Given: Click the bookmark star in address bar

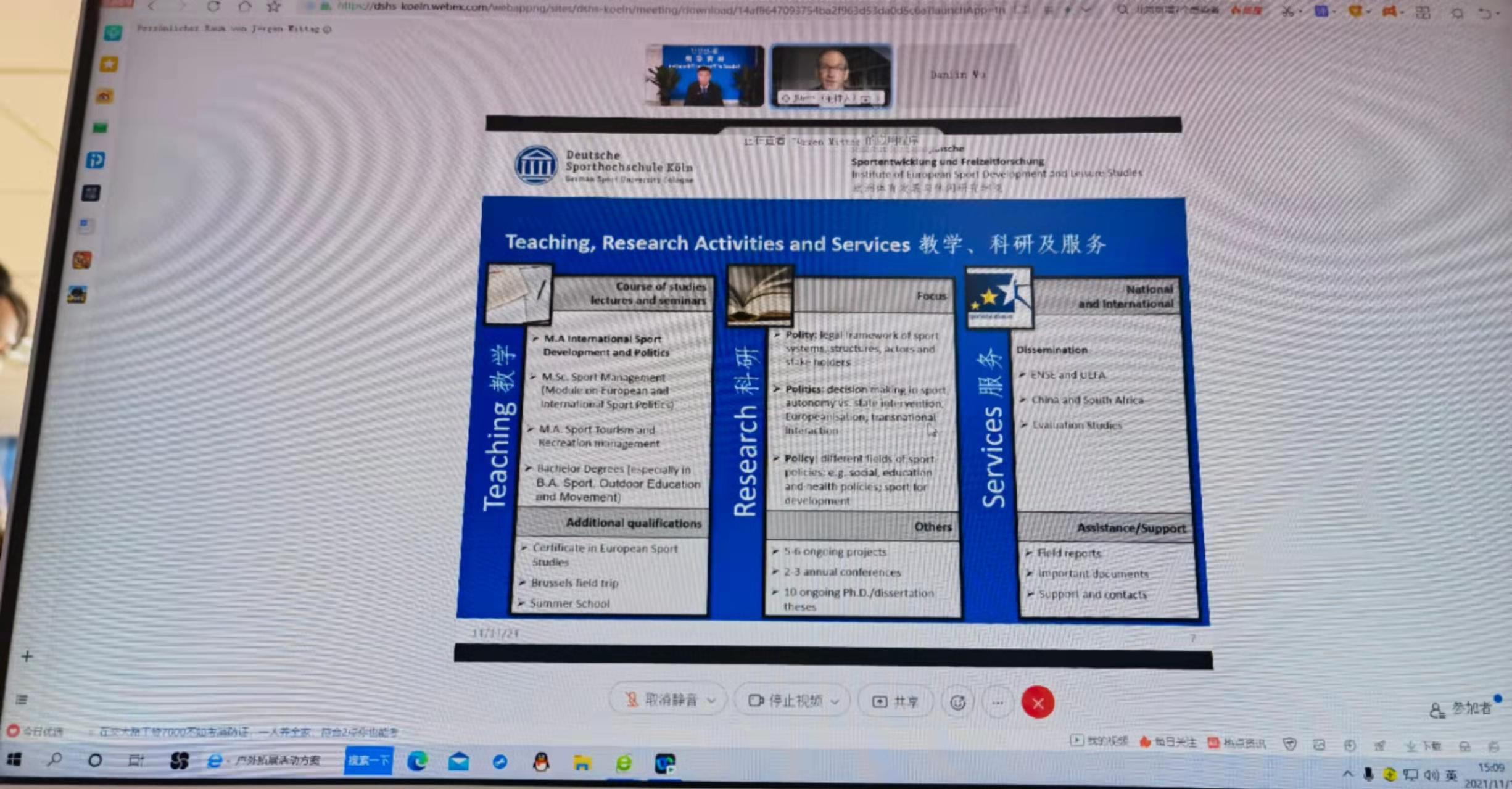Looking at the screenshot, I should pyautogui.click(x=274, y=7).
